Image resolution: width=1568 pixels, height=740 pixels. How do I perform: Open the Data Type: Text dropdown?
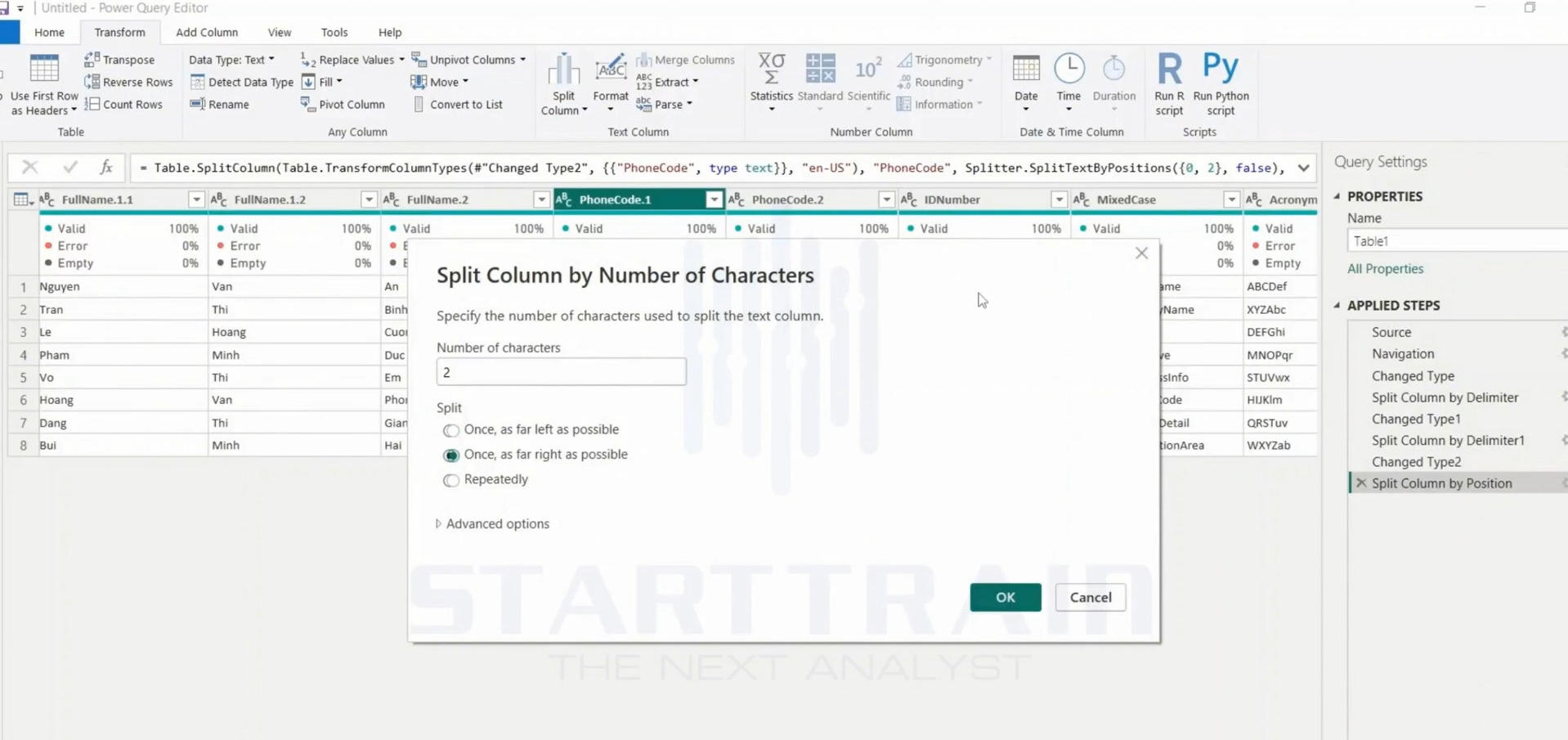click(231, 60)
